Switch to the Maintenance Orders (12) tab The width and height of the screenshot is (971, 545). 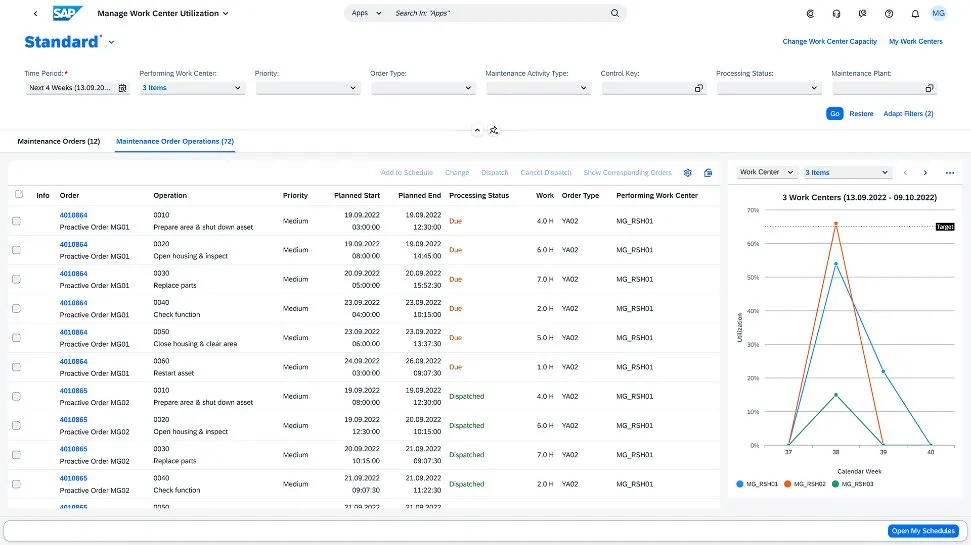pos(58,142)
